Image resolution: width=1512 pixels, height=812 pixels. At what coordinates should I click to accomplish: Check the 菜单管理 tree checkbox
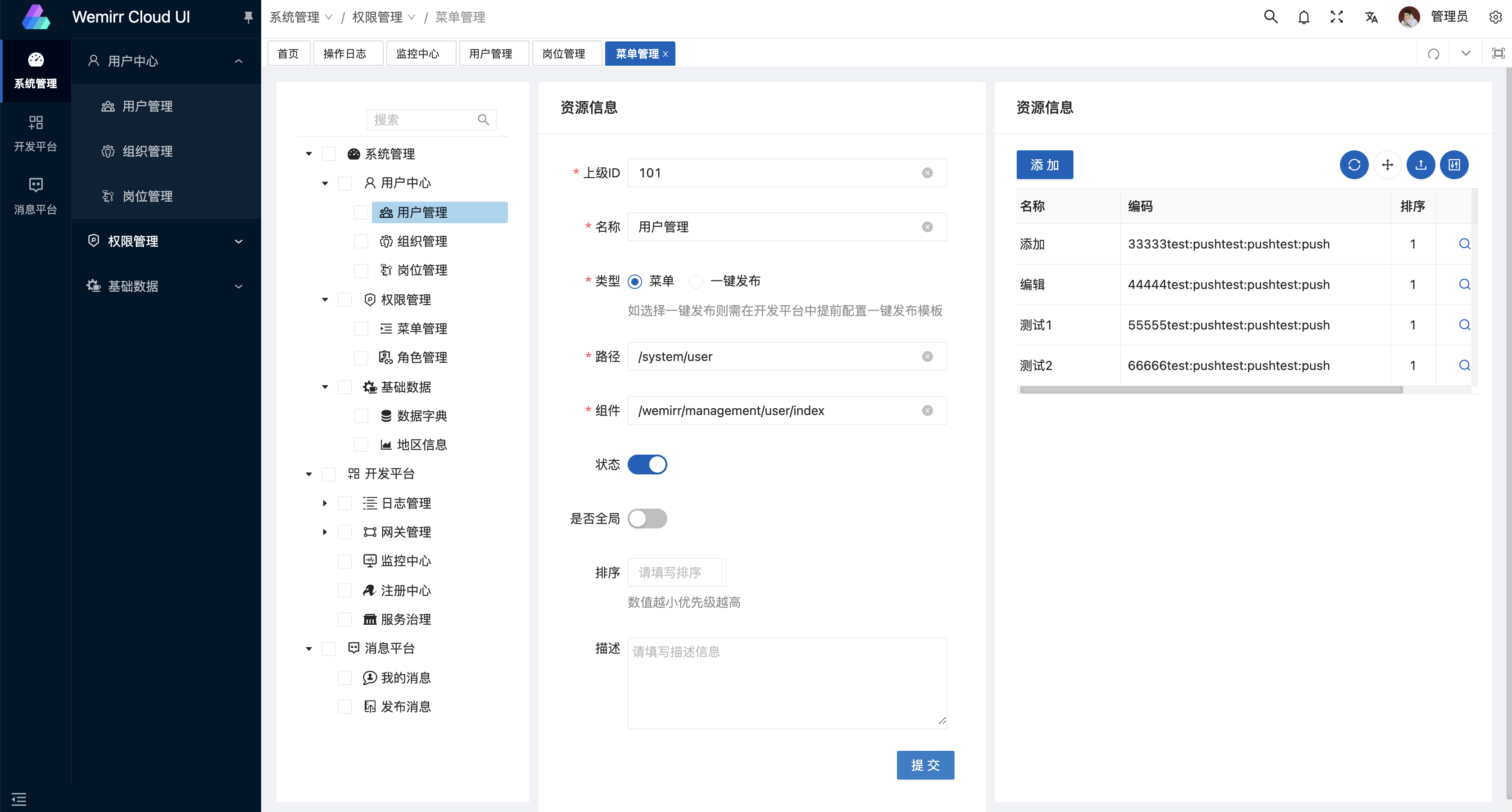tap(361, 329)
